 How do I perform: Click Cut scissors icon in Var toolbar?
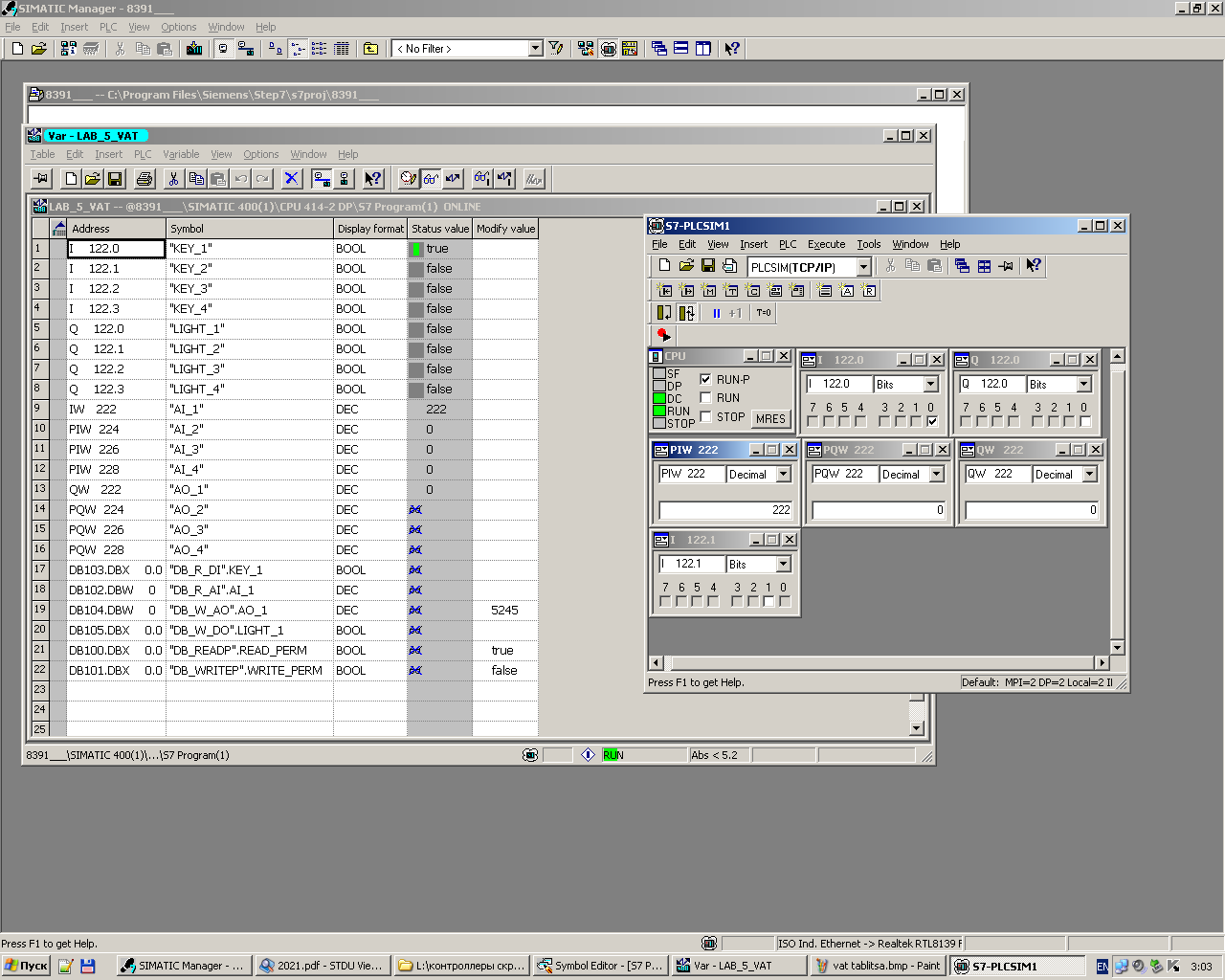tap(173, 179)
